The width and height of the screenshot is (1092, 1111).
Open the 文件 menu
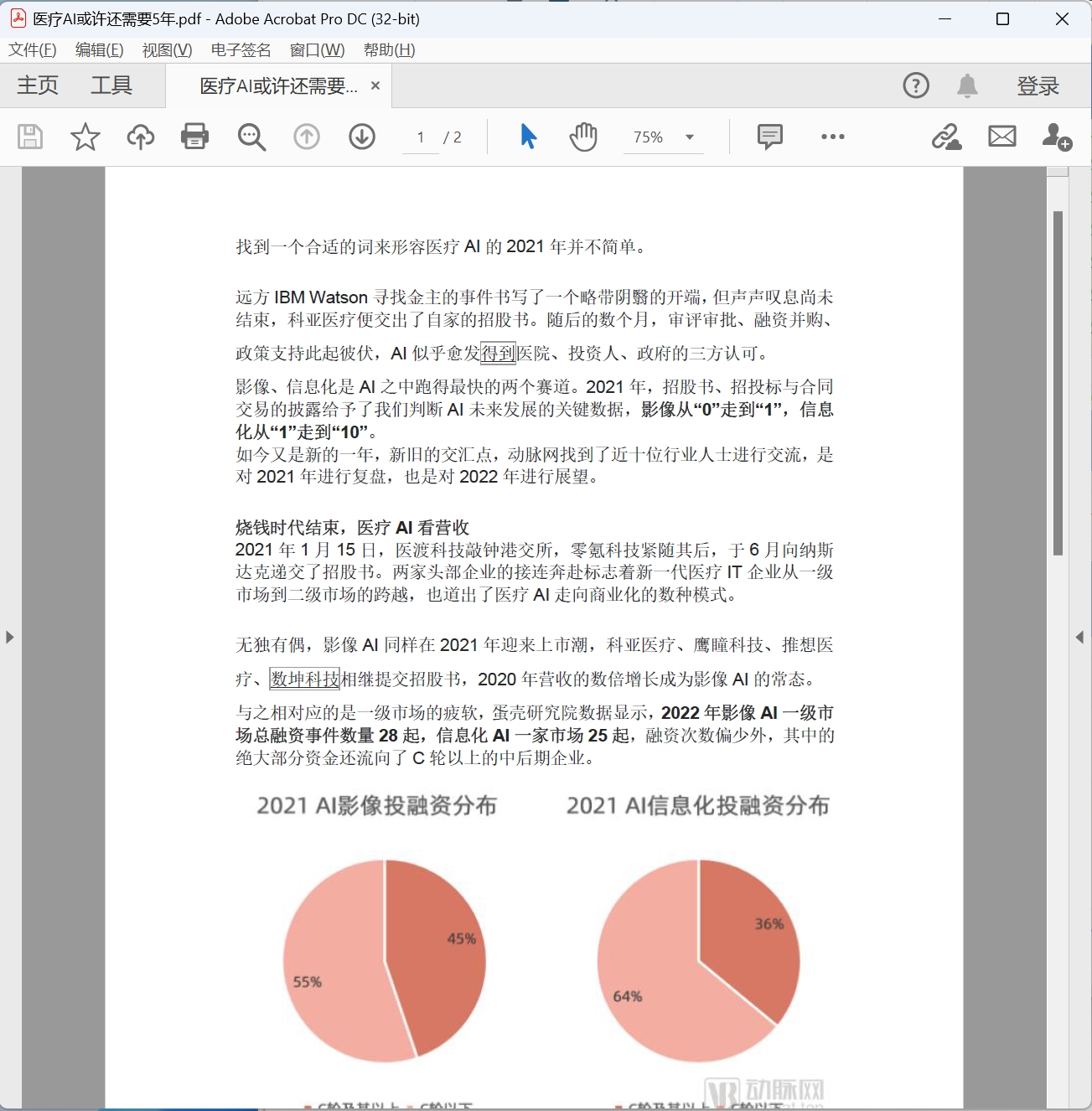[33, 50]
